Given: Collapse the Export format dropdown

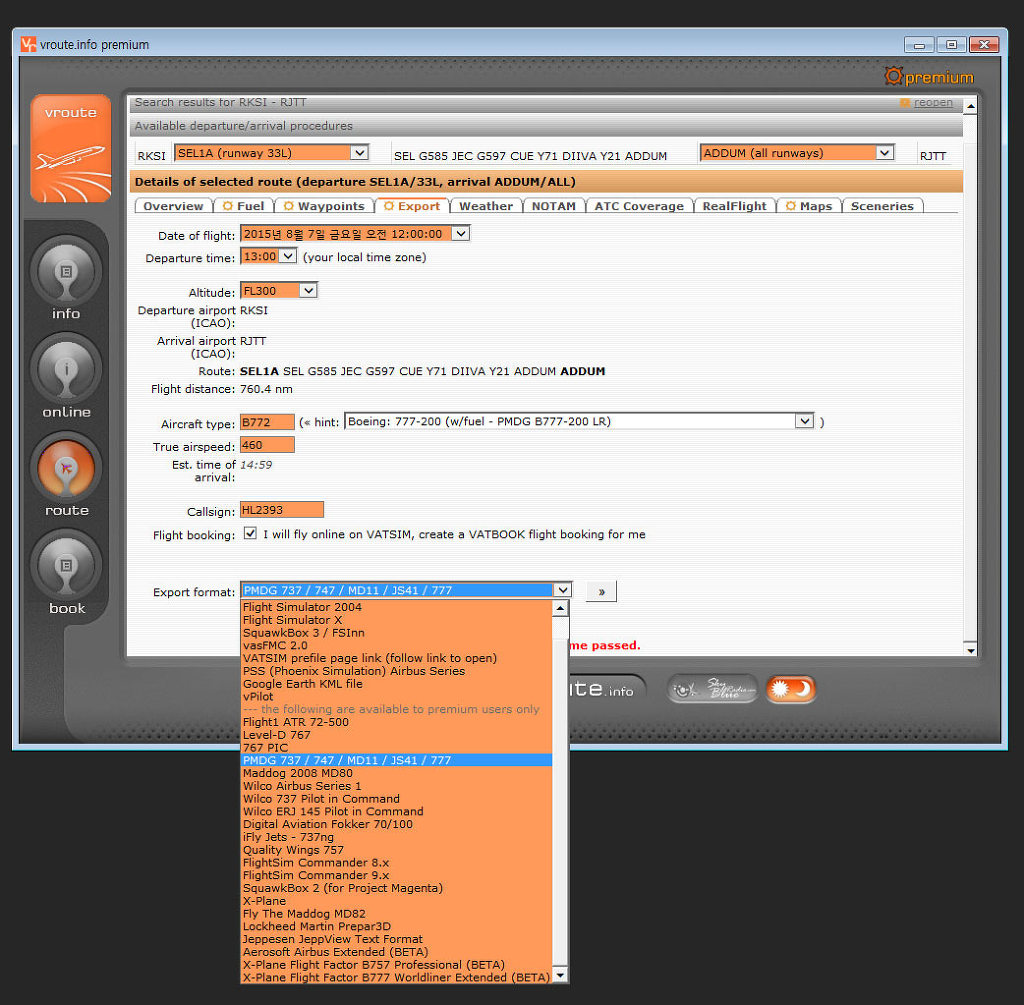Looking at the screenshot, I should coord(562,590).
